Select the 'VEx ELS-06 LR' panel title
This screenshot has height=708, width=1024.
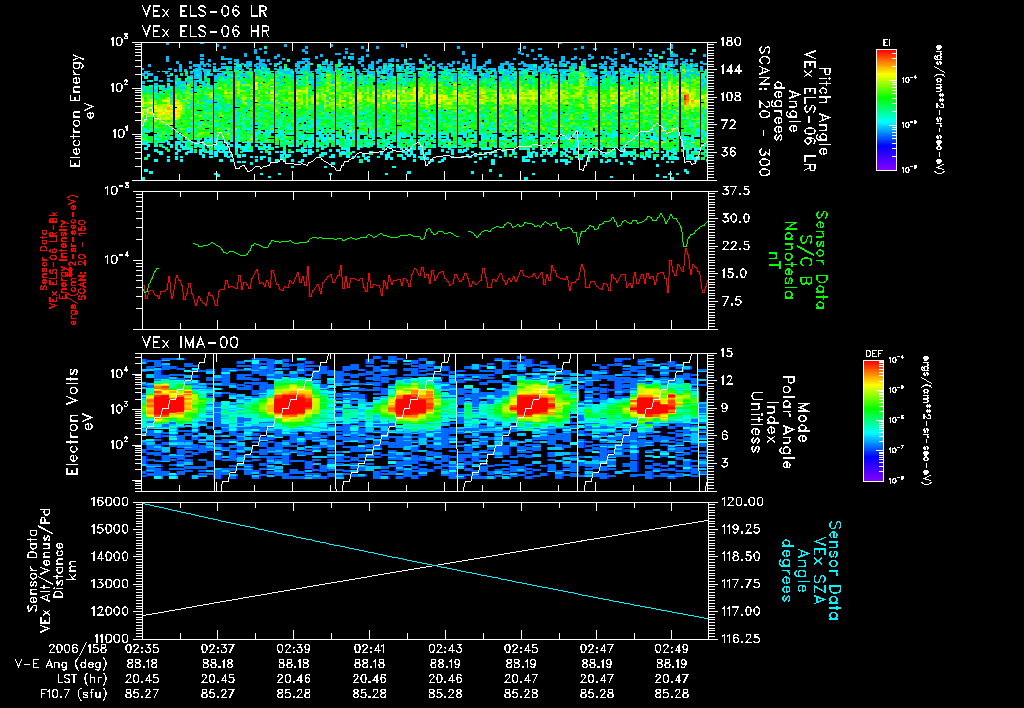click(x=204, y=12)
